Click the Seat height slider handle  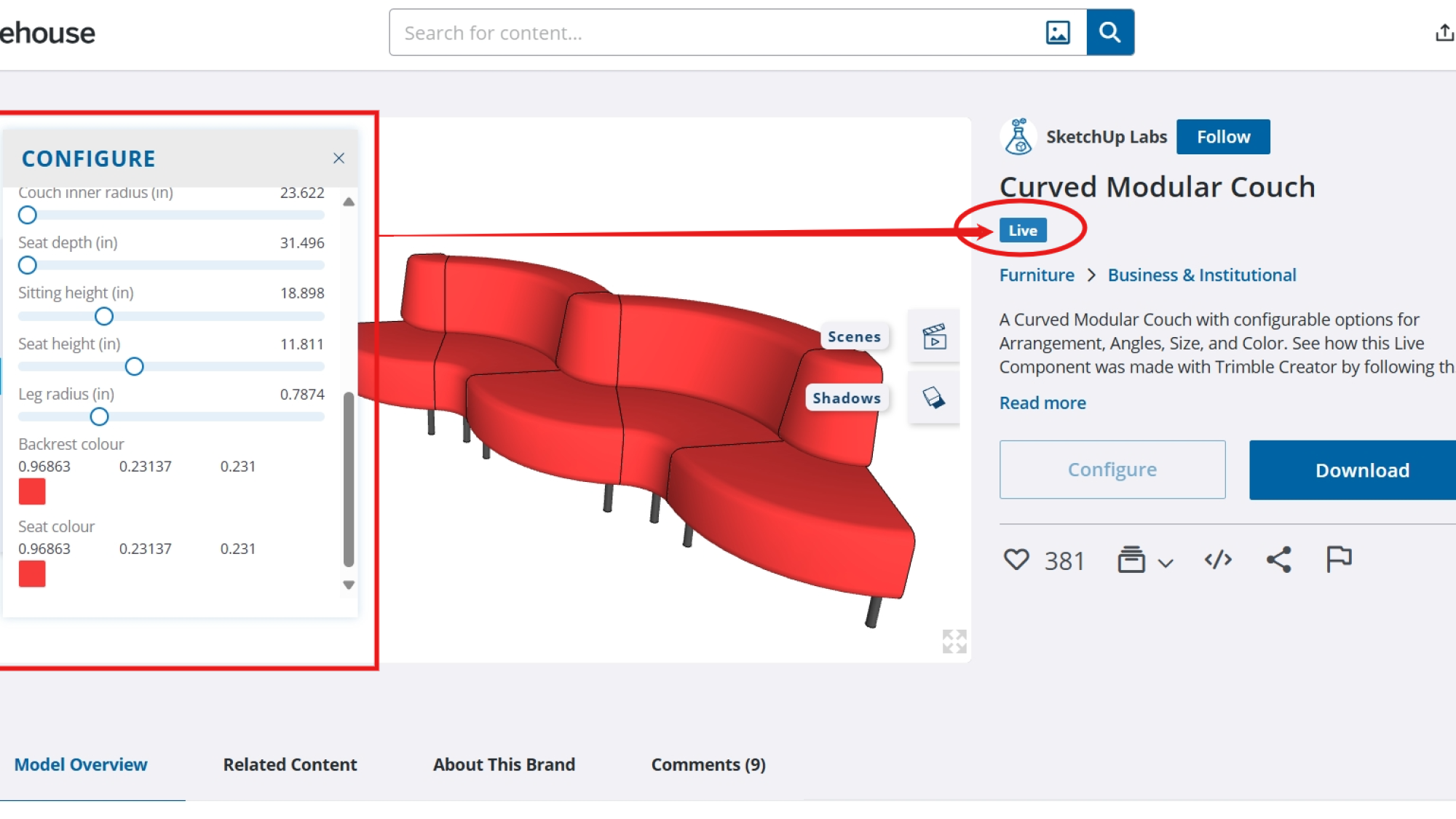click(134, 366)
